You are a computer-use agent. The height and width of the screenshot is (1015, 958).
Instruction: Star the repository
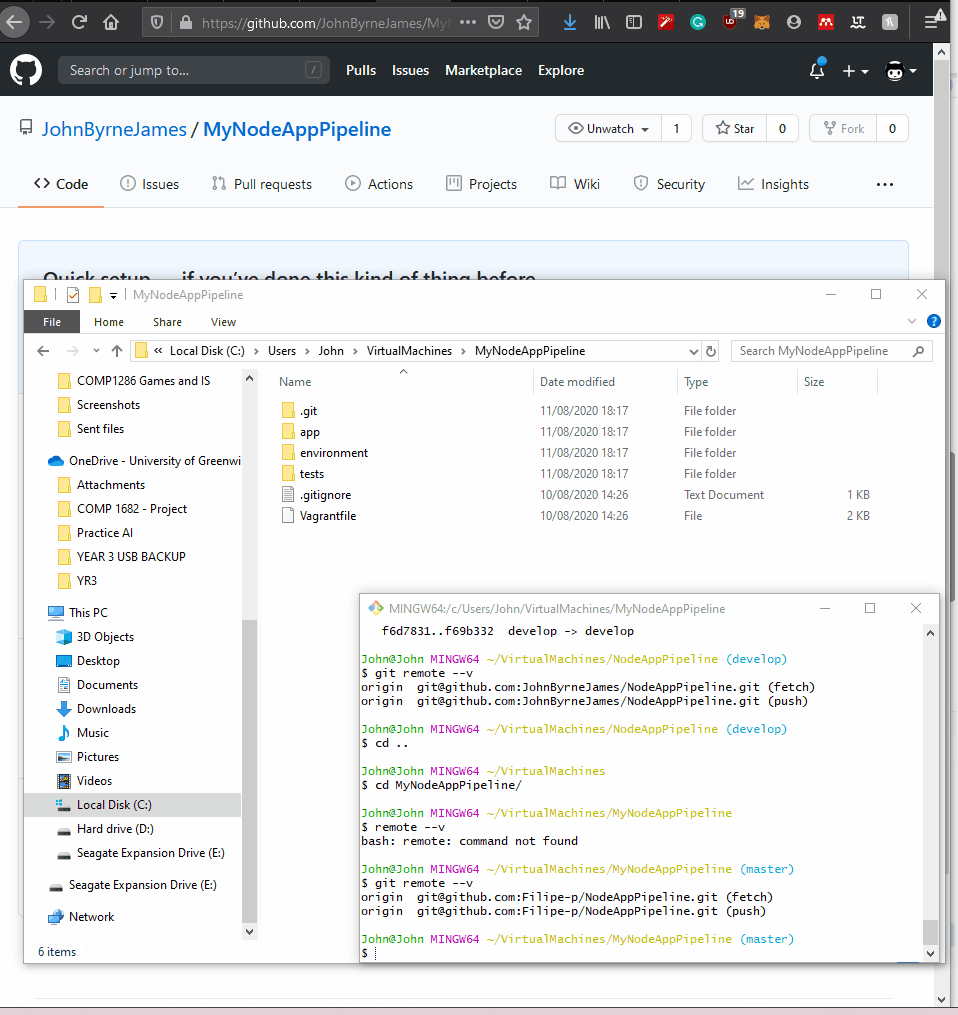[735, 128]
